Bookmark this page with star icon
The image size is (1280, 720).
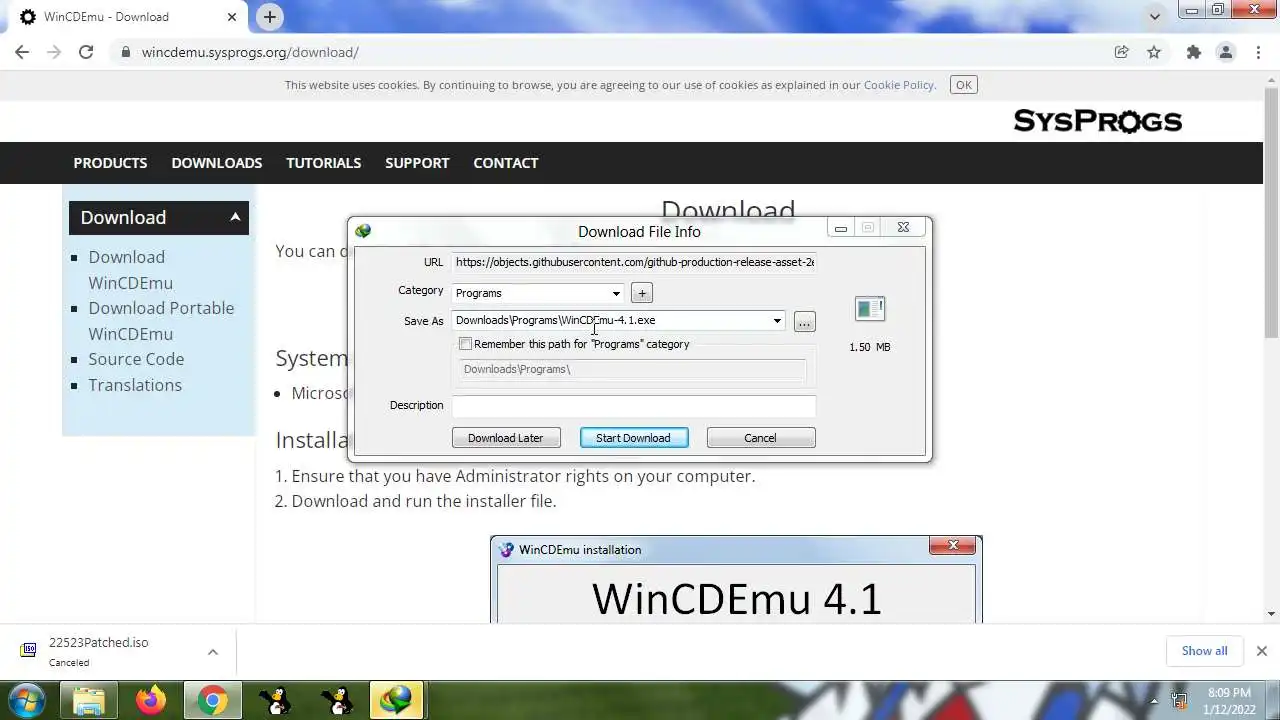[x=1154, y=52]
